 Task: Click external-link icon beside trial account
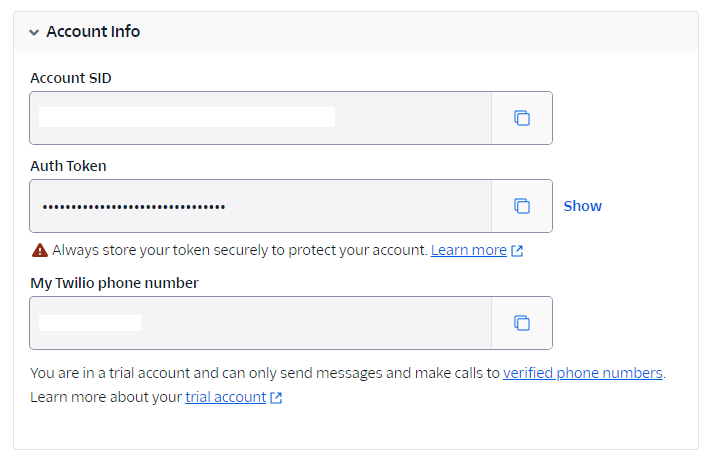[276, 398]
